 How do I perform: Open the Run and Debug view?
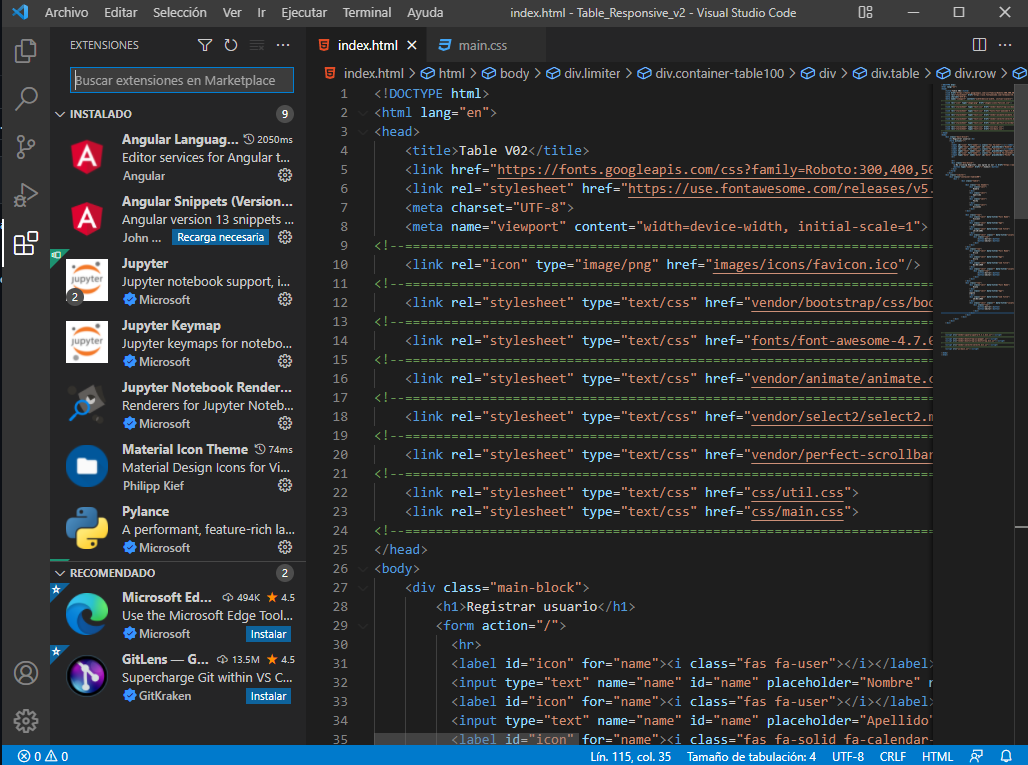(x=26, y=195)
